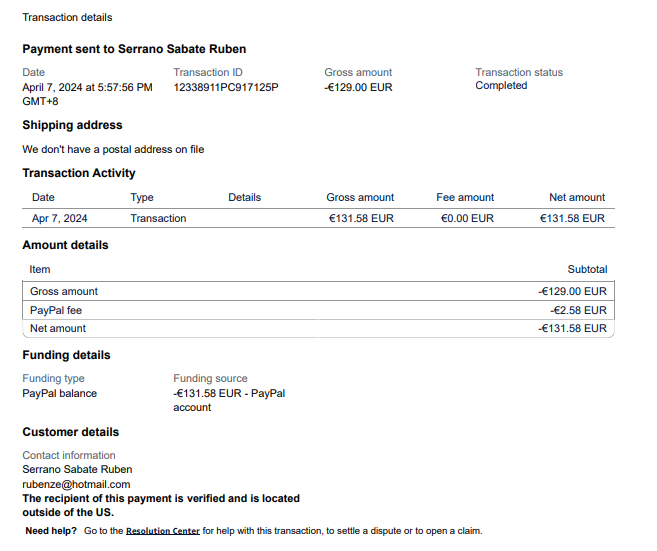657x551 pixels.
Task: Click the 'Customer details' section heading
Action: (x=70, y=432)
